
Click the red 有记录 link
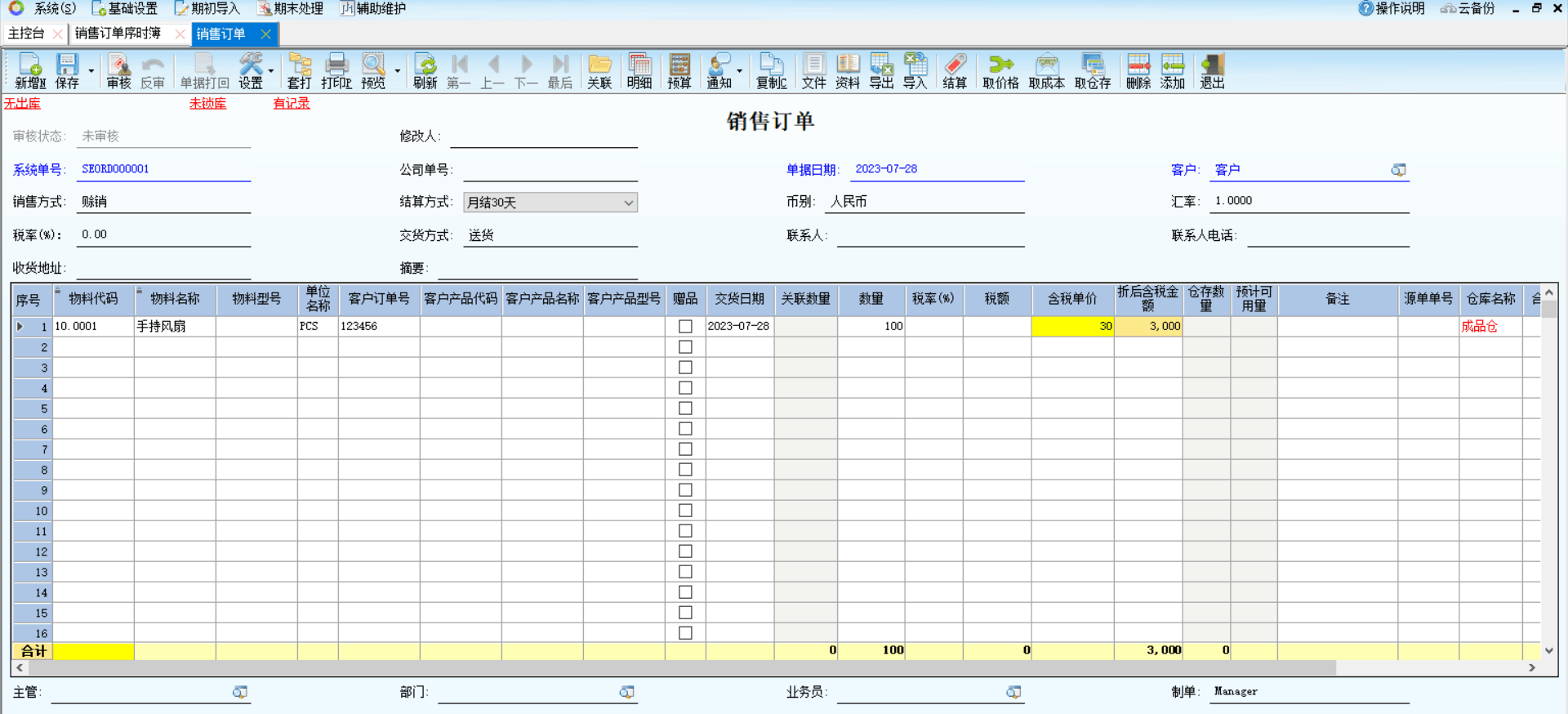292,104
